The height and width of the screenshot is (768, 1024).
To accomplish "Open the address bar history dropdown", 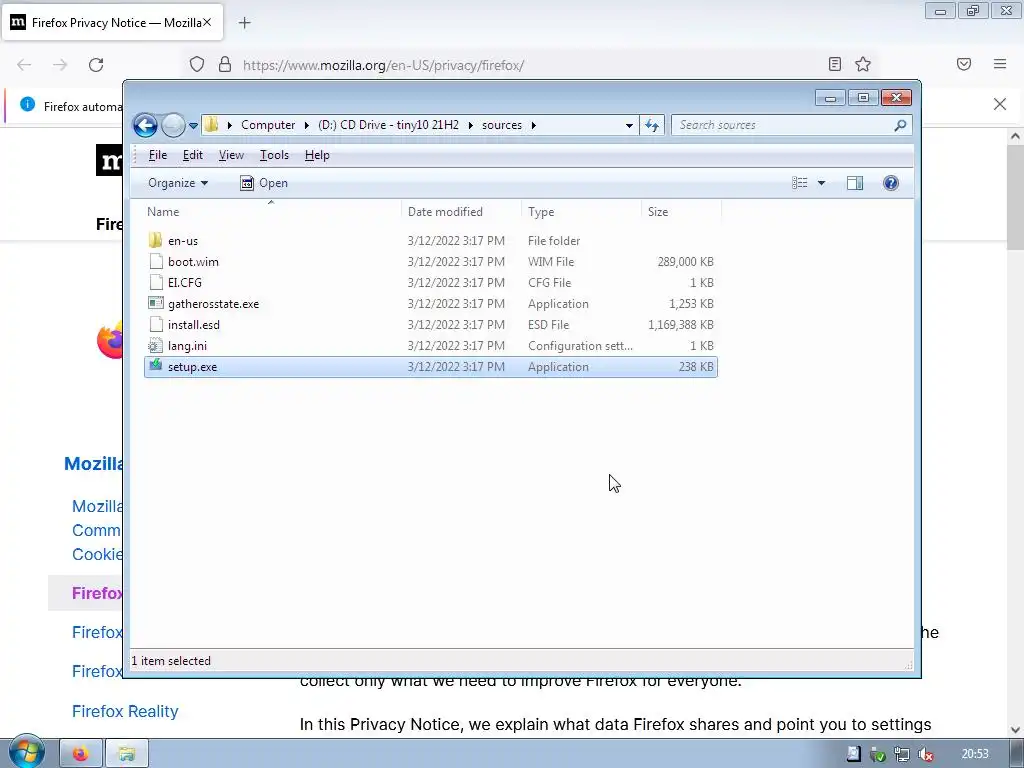I will 629,125.
